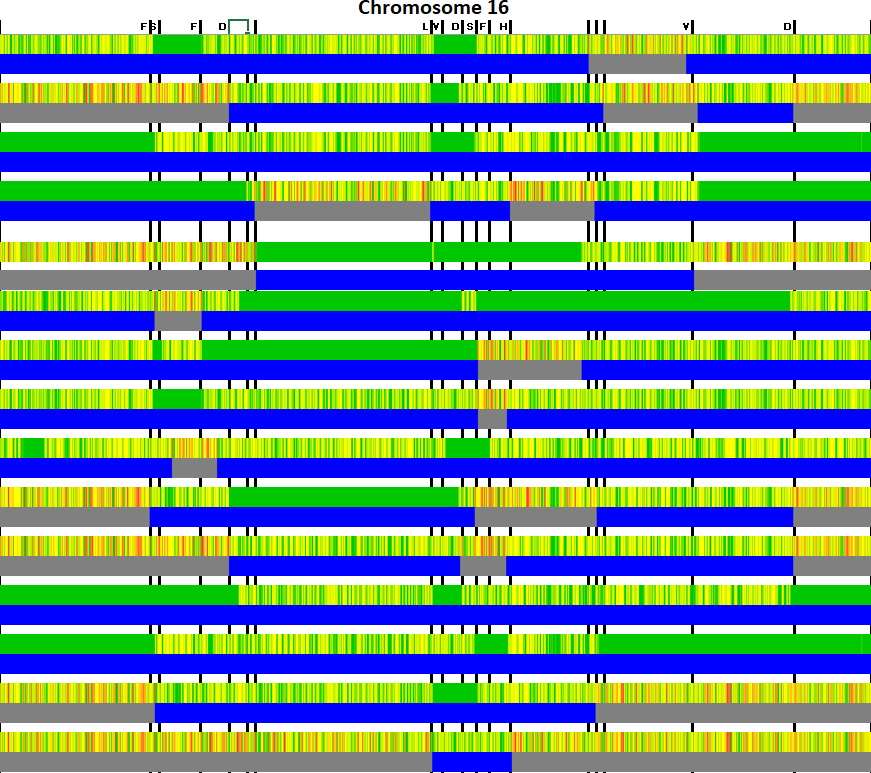Click the H marker label
This screenshot has width=871, height=773.
(503, 26)
